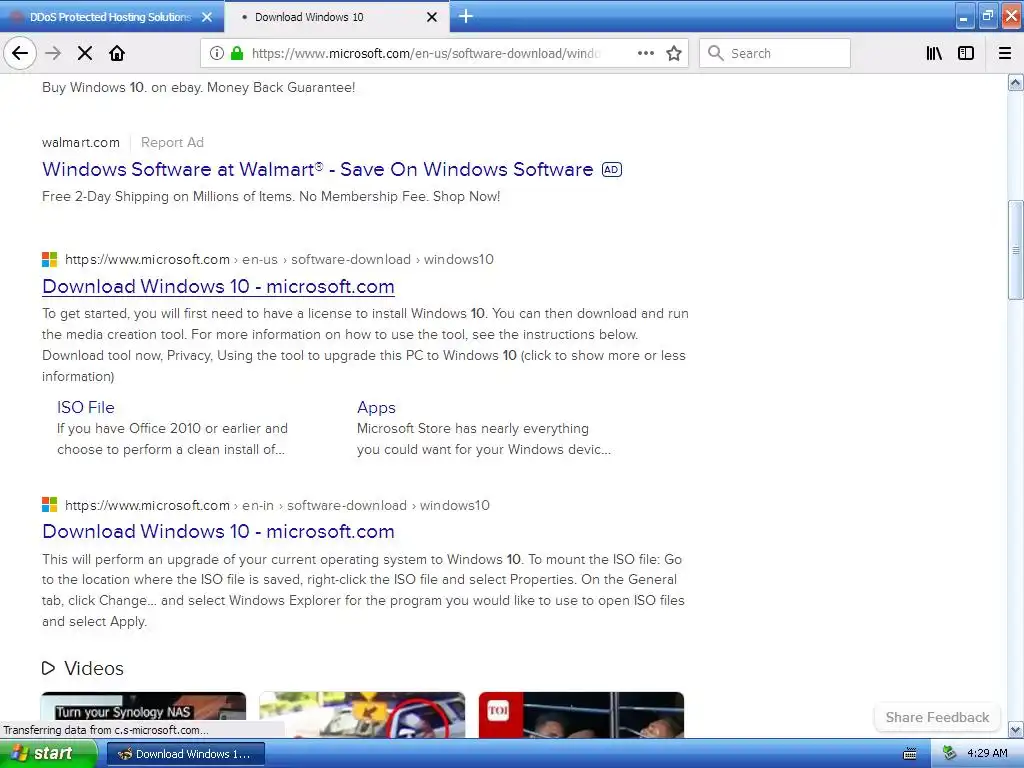Viewport: 1024px width, 768px height.
Task: Click the Share Feedback button
Action: (x=937, y=717)
